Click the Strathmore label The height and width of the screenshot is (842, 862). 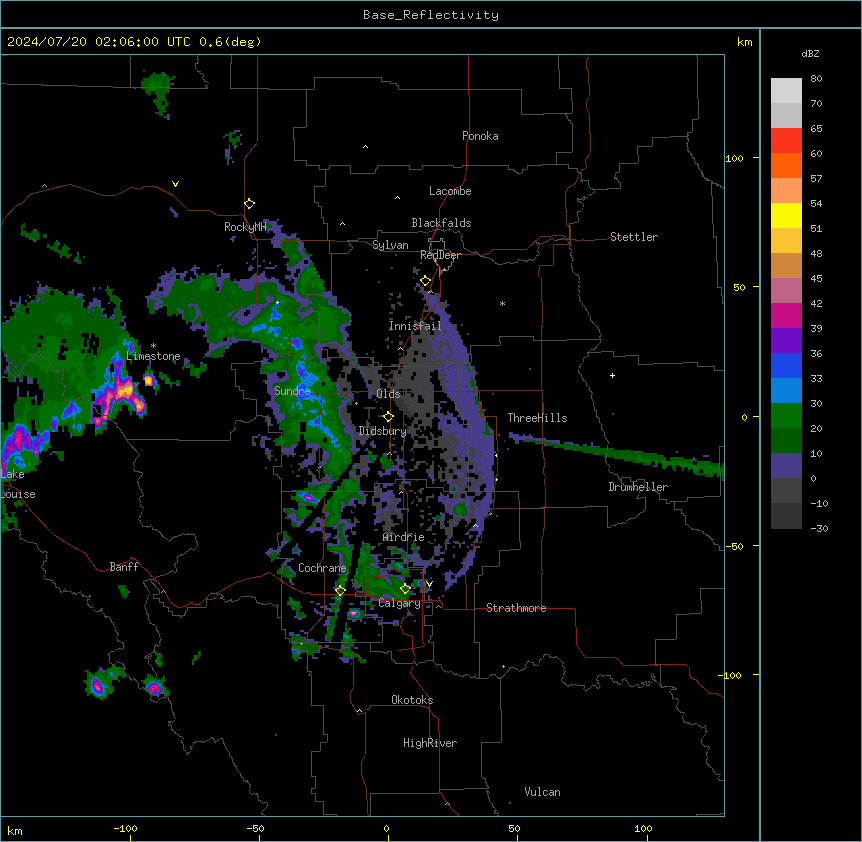pyautogui.click(x=516, y=608)
